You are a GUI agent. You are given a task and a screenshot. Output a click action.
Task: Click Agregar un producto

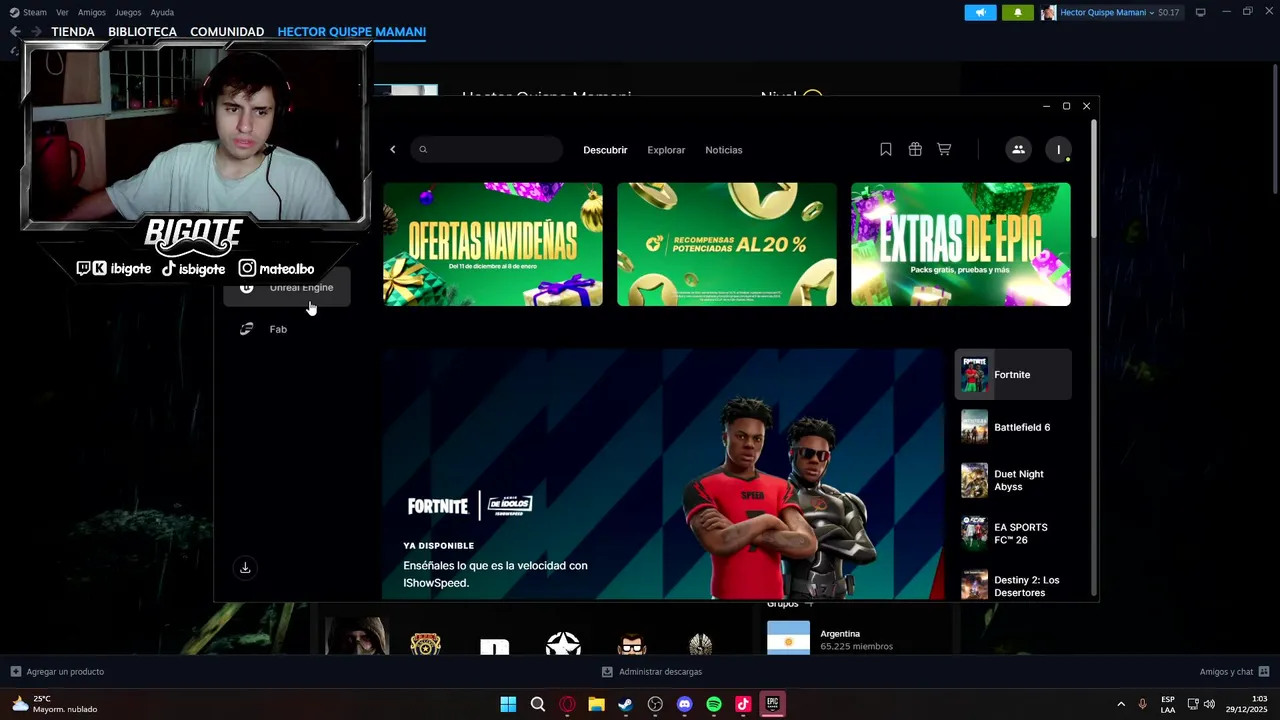coord(57,672)
